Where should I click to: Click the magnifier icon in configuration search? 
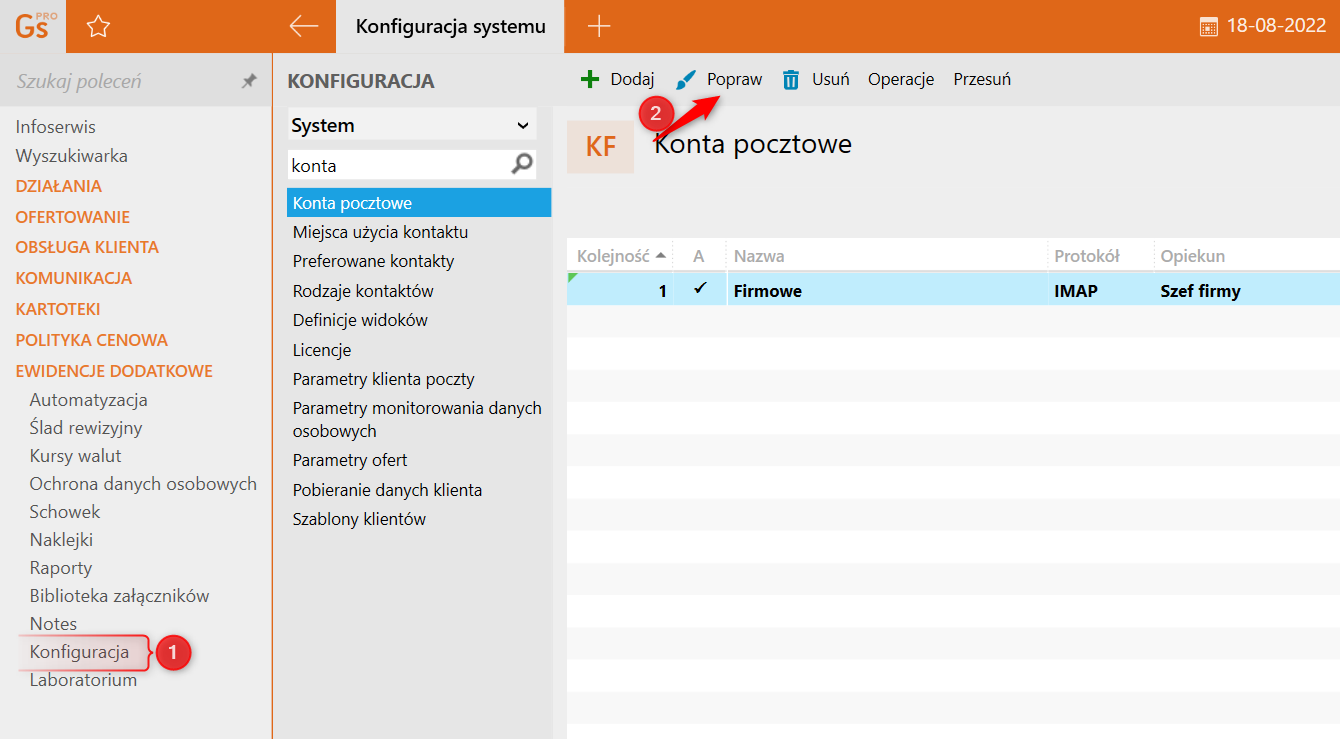522,164
